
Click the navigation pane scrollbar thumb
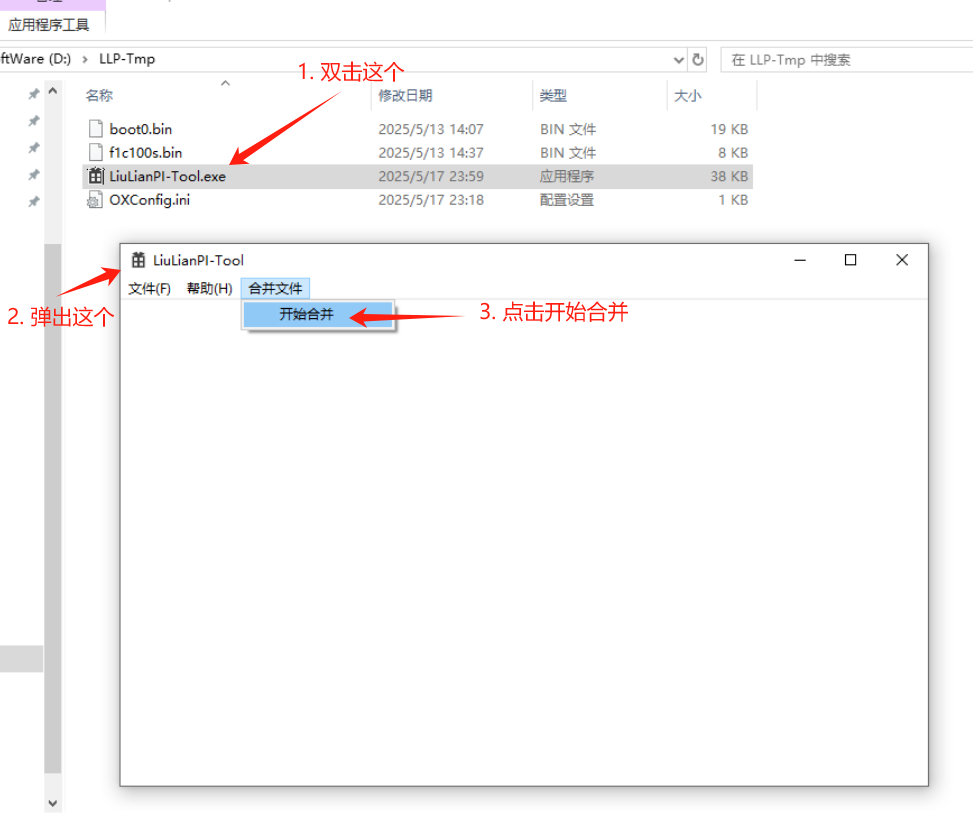(x=53, y=508)
